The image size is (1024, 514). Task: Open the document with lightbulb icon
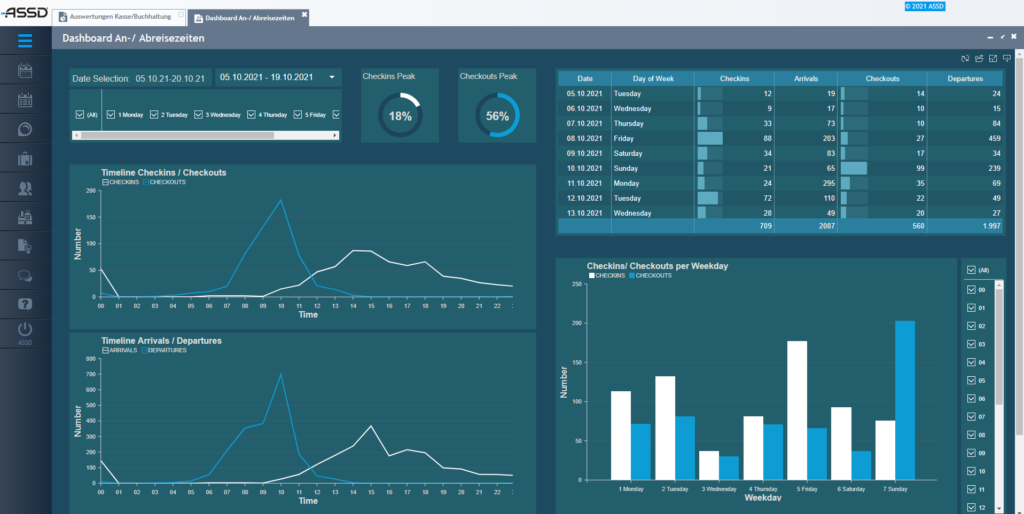point(25,246)
